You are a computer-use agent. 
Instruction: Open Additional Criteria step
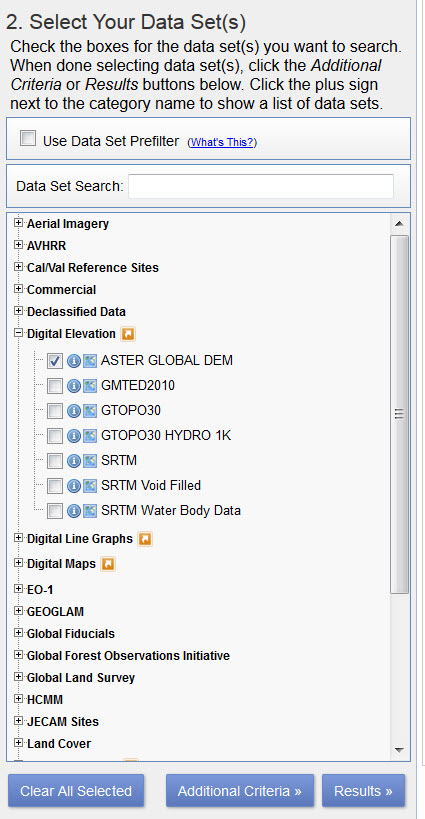point(240,791)
